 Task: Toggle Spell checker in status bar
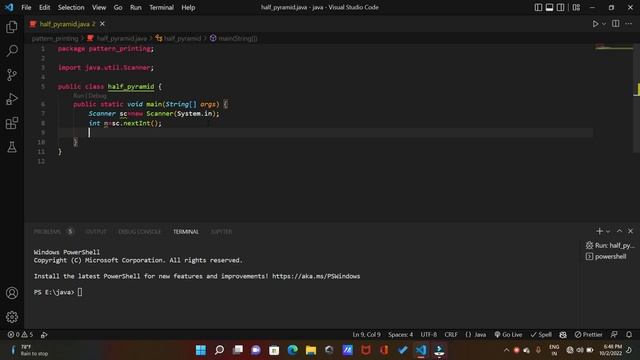541,335
